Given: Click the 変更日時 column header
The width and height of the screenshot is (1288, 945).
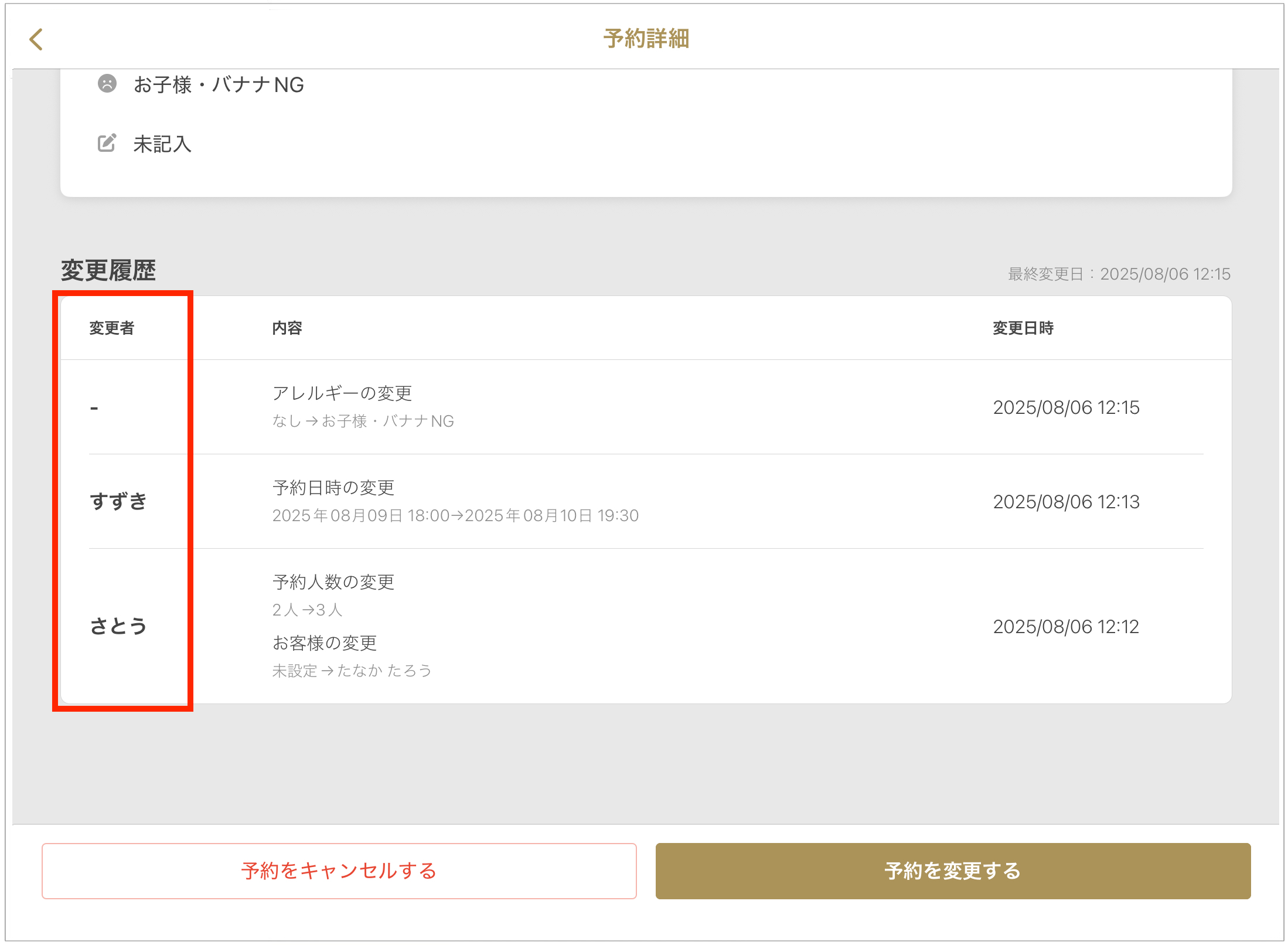Looking at the screenshot, I should (x=1023, y=328).
